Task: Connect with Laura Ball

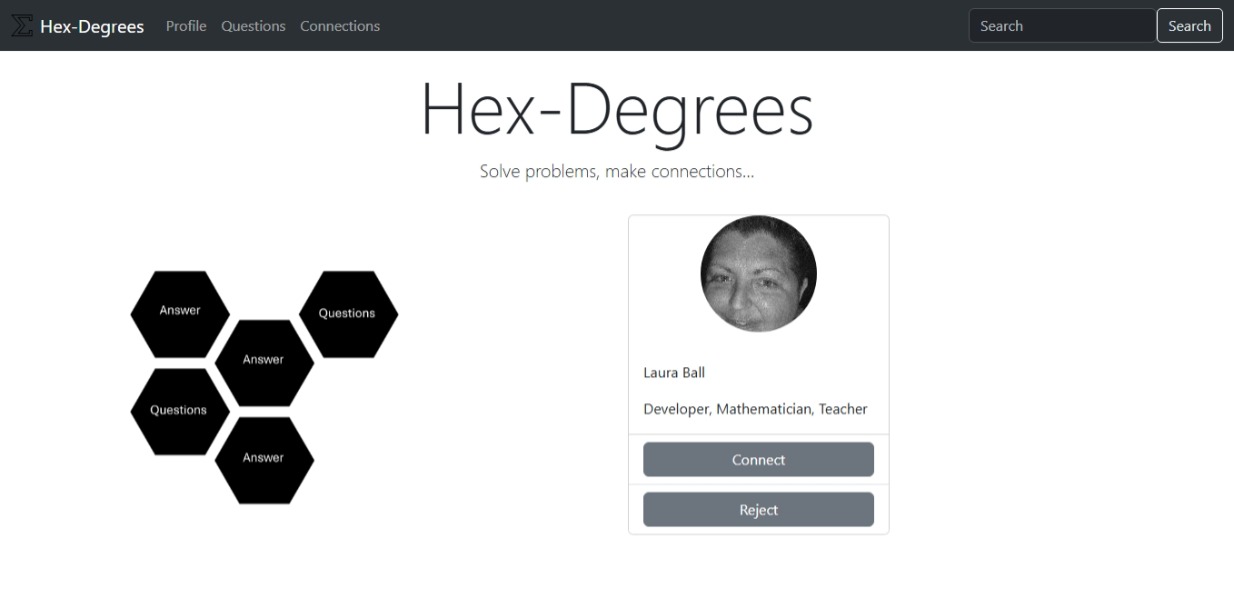Action: pos(758,459)
